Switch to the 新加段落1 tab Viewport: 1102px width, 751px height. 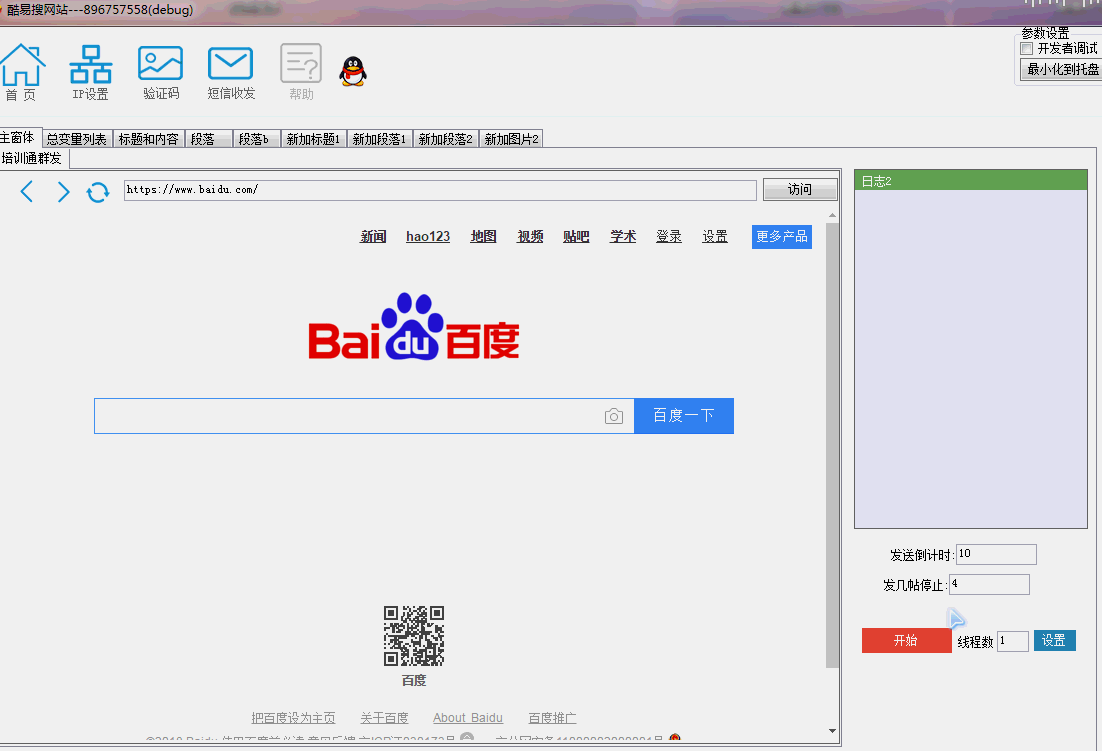pos(380,139)
